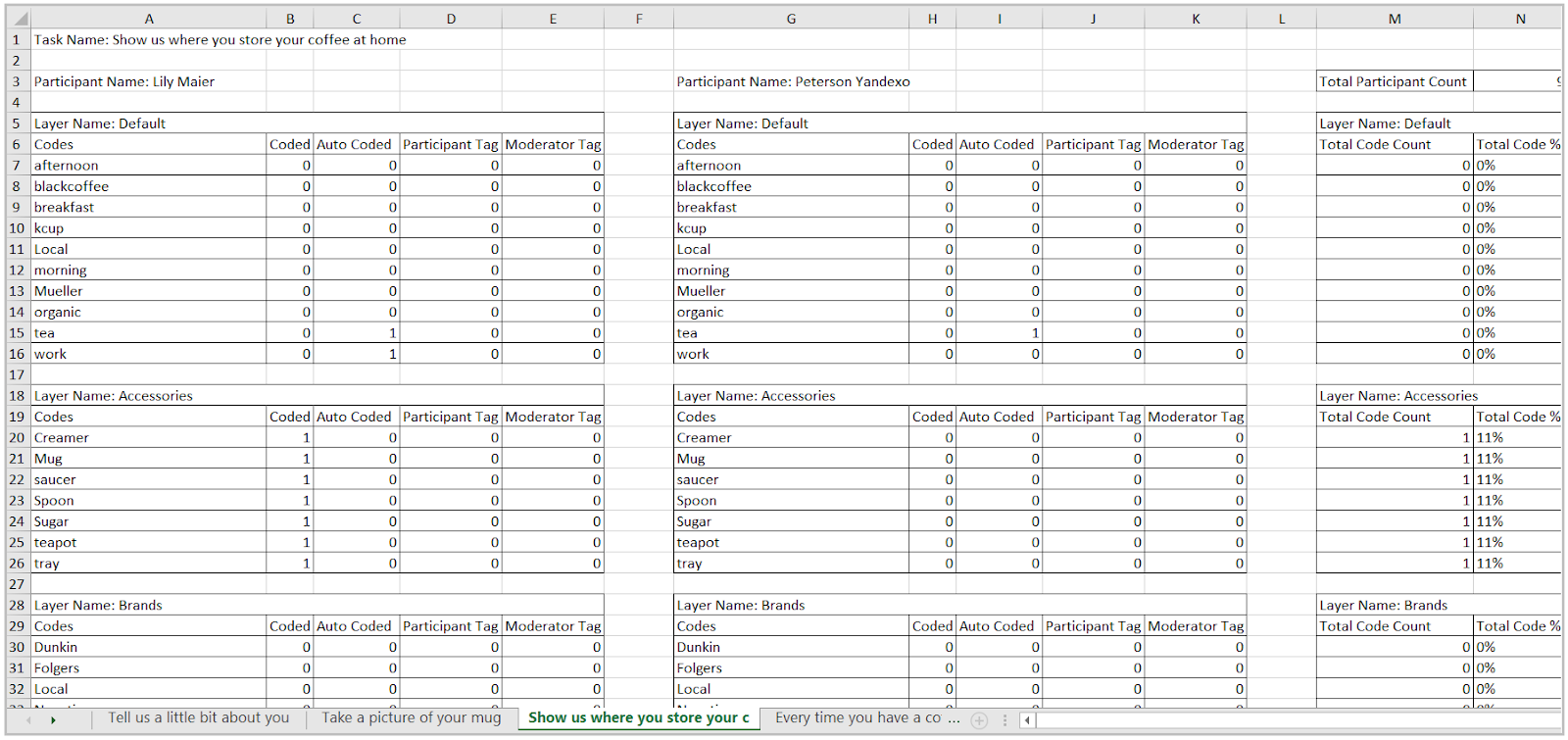Click Total Code Count value in tray row
This screenshot has height=740, width=1568.
click(1395, 564)
